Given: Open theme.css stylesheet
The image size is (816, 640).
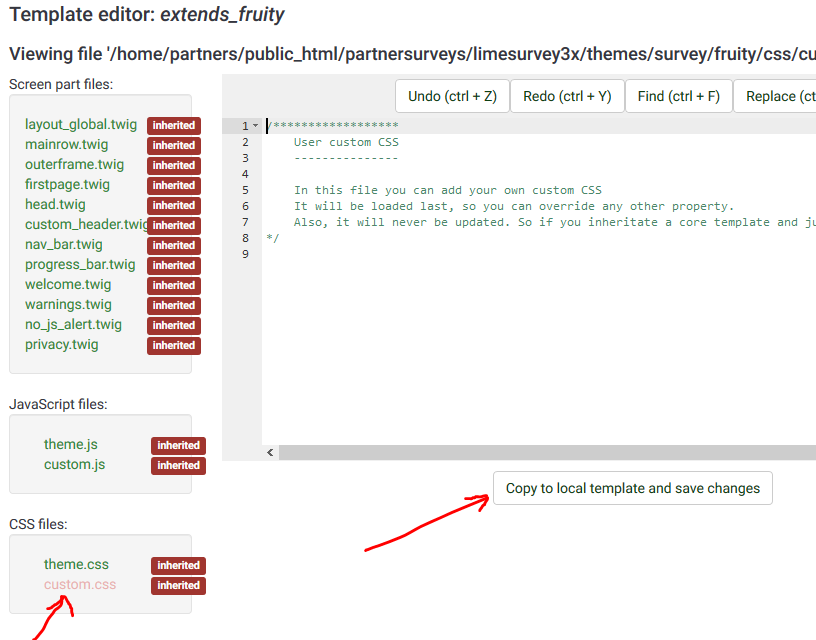Looking at the screenshot, I should click(x=76, y=565).
